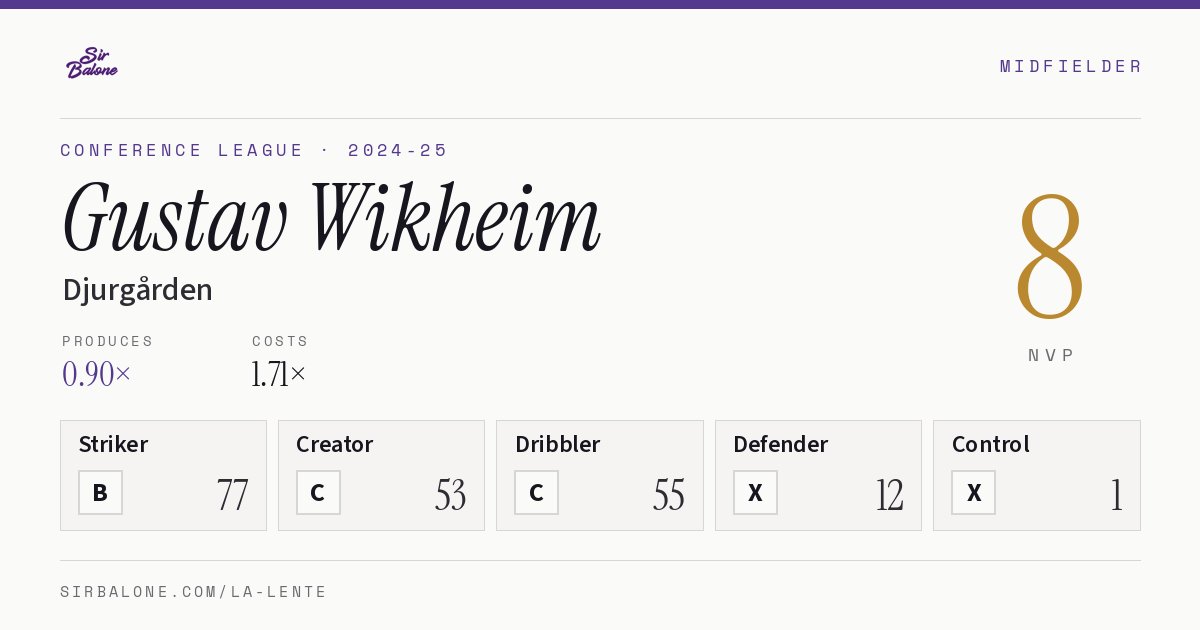Select the Creator stat card

point(381,475)
